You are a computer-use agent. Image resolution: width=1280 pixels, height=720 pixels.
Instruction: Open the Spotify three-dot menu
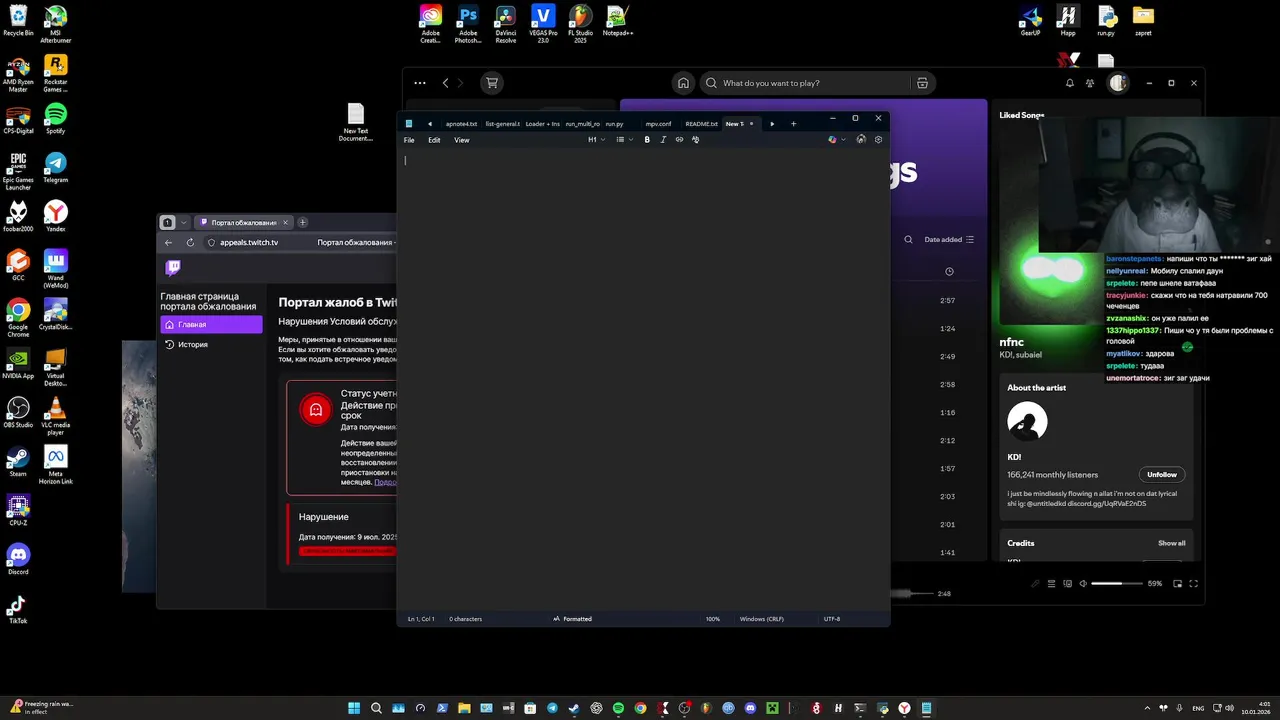coord(420,83)
